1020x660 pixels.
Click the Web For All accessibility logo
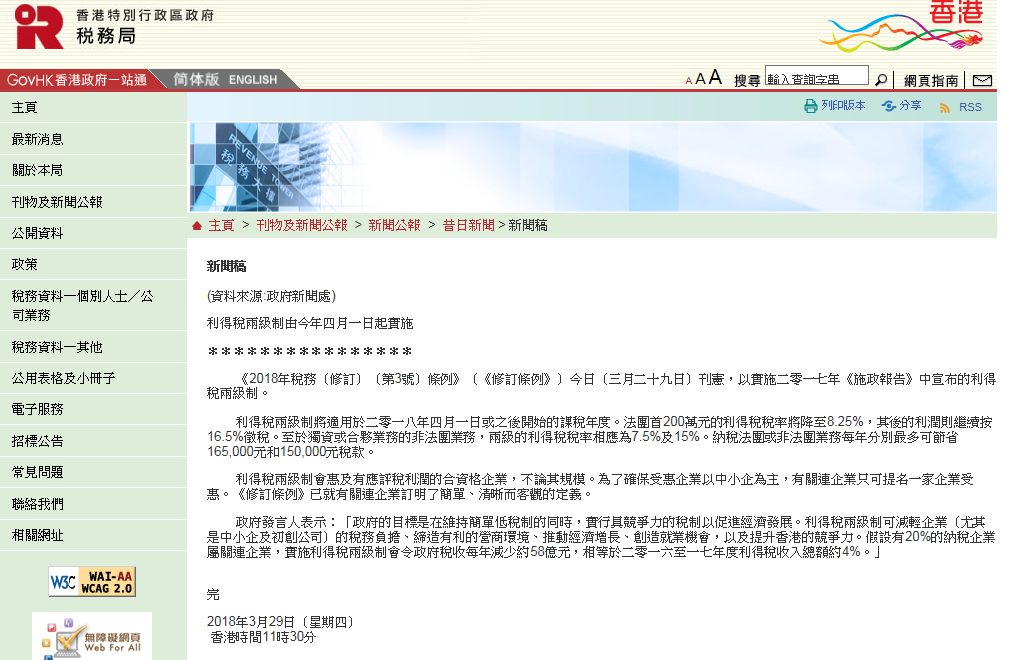click(x=92, y=636)
